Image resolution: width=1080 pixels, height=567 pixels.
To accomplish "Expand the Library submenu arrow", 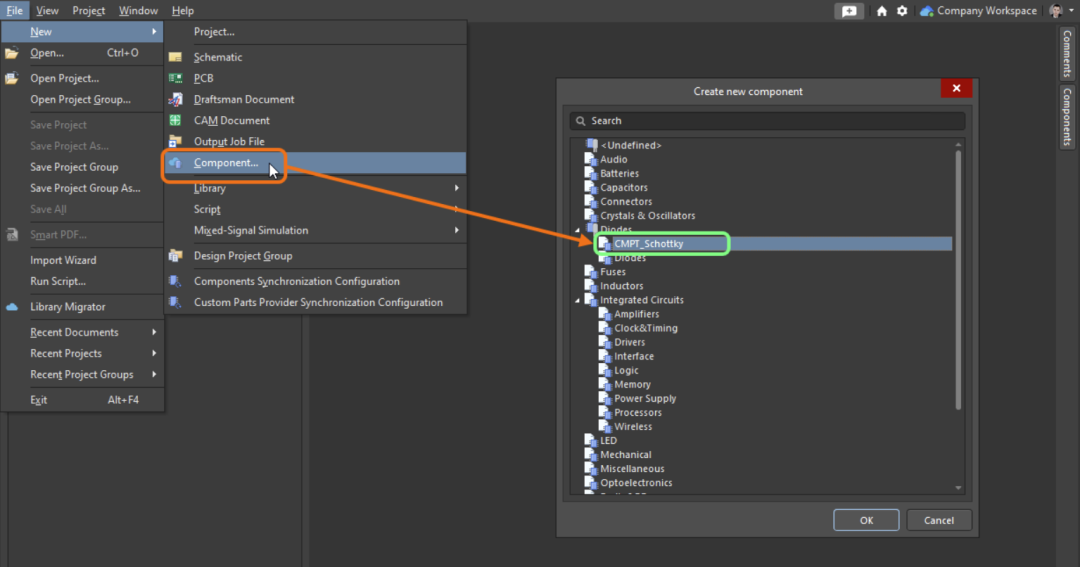I will [457, 188].
